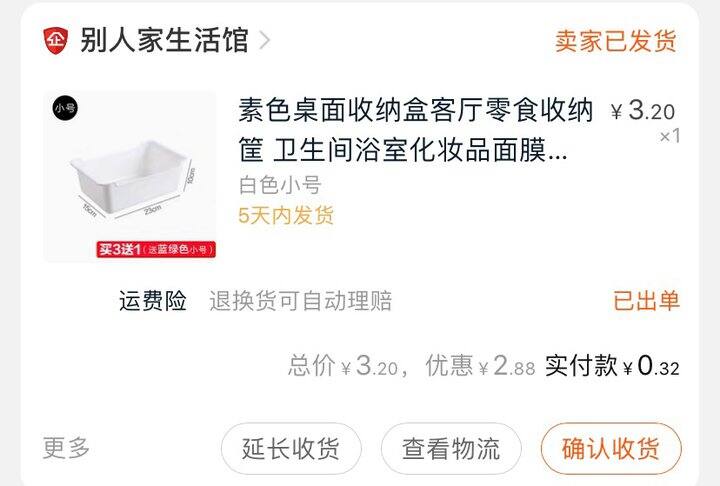Viewport: 720px width, 486px height.
Task: Tap the 买3送1 red promo banner
Action: 156,249
